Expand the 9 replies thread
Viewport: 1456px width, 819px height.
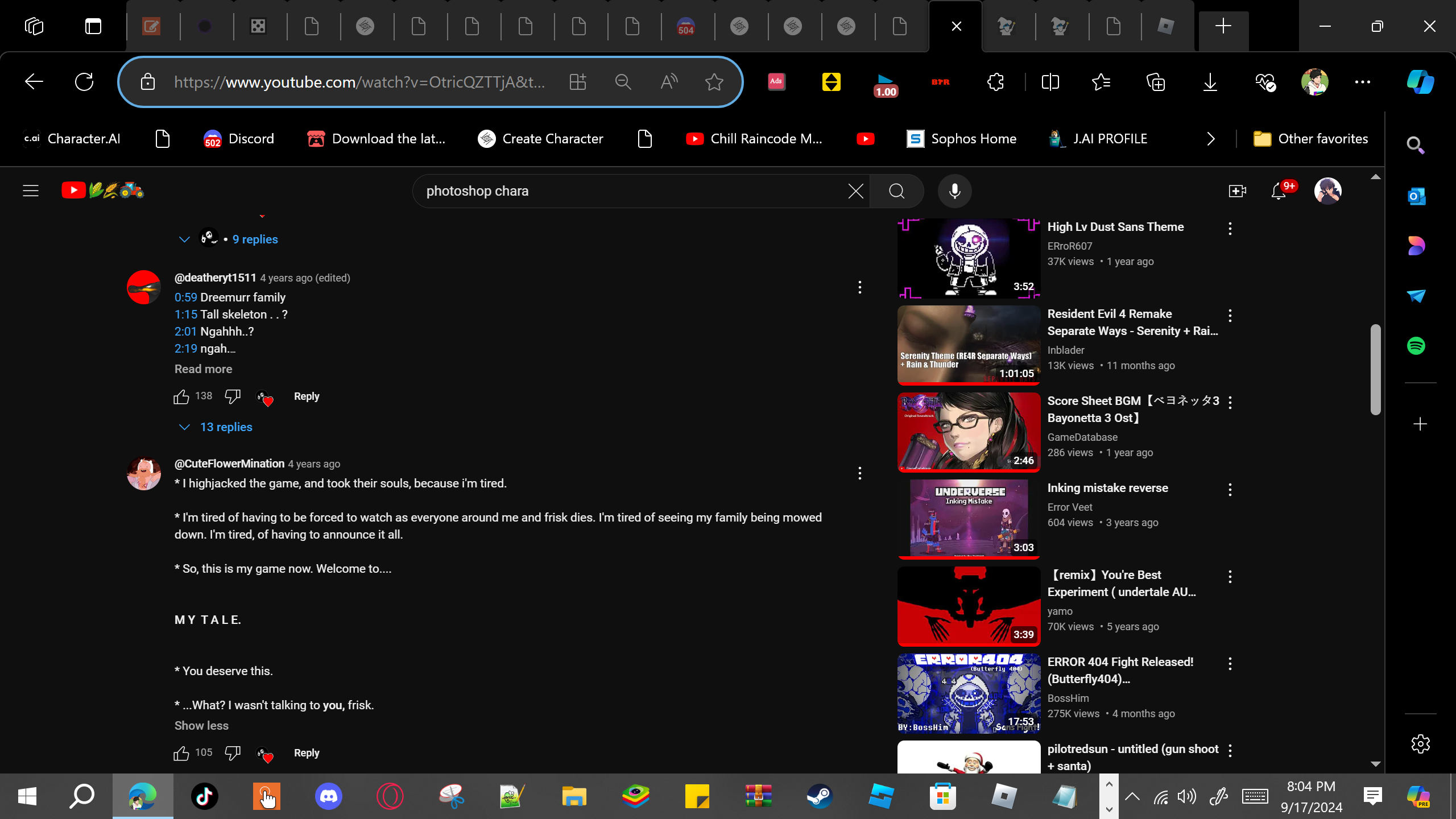254,239
